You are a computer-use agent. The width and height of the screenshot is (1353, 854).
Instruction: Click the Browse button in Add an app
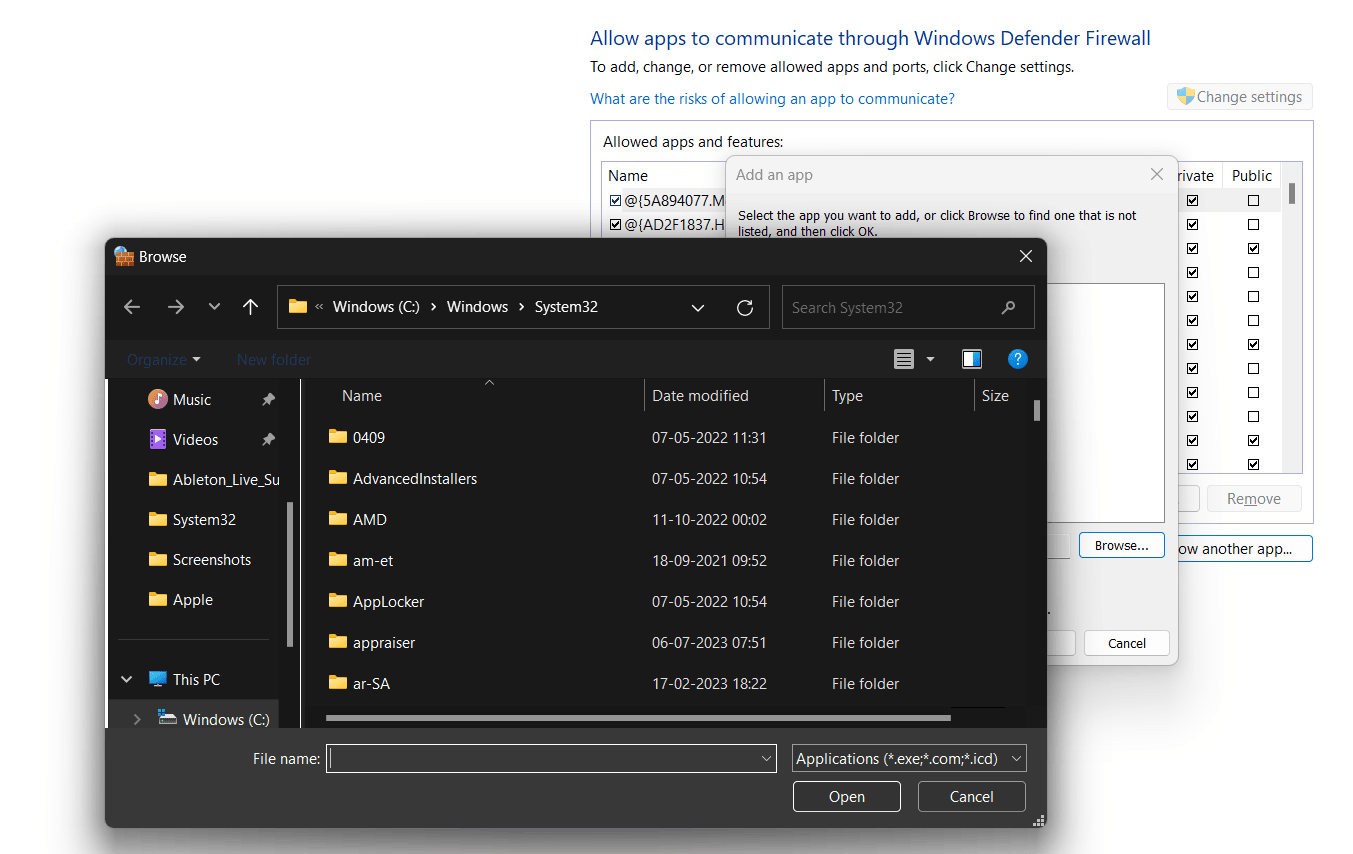[x=1121, y=544]
